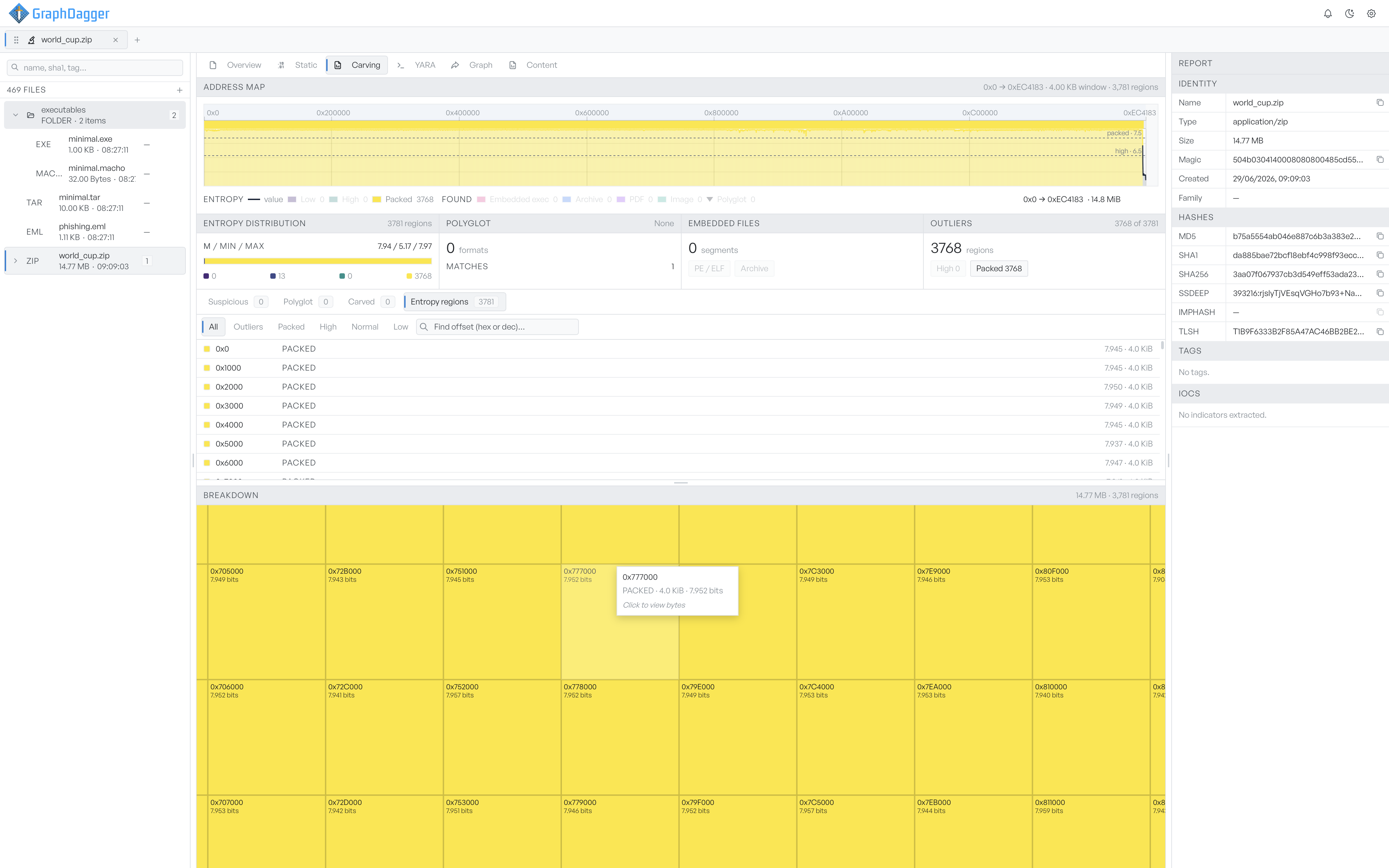1389x868 pixels.
Task: Toggle Archive found legend
Action: coord(587,200)
